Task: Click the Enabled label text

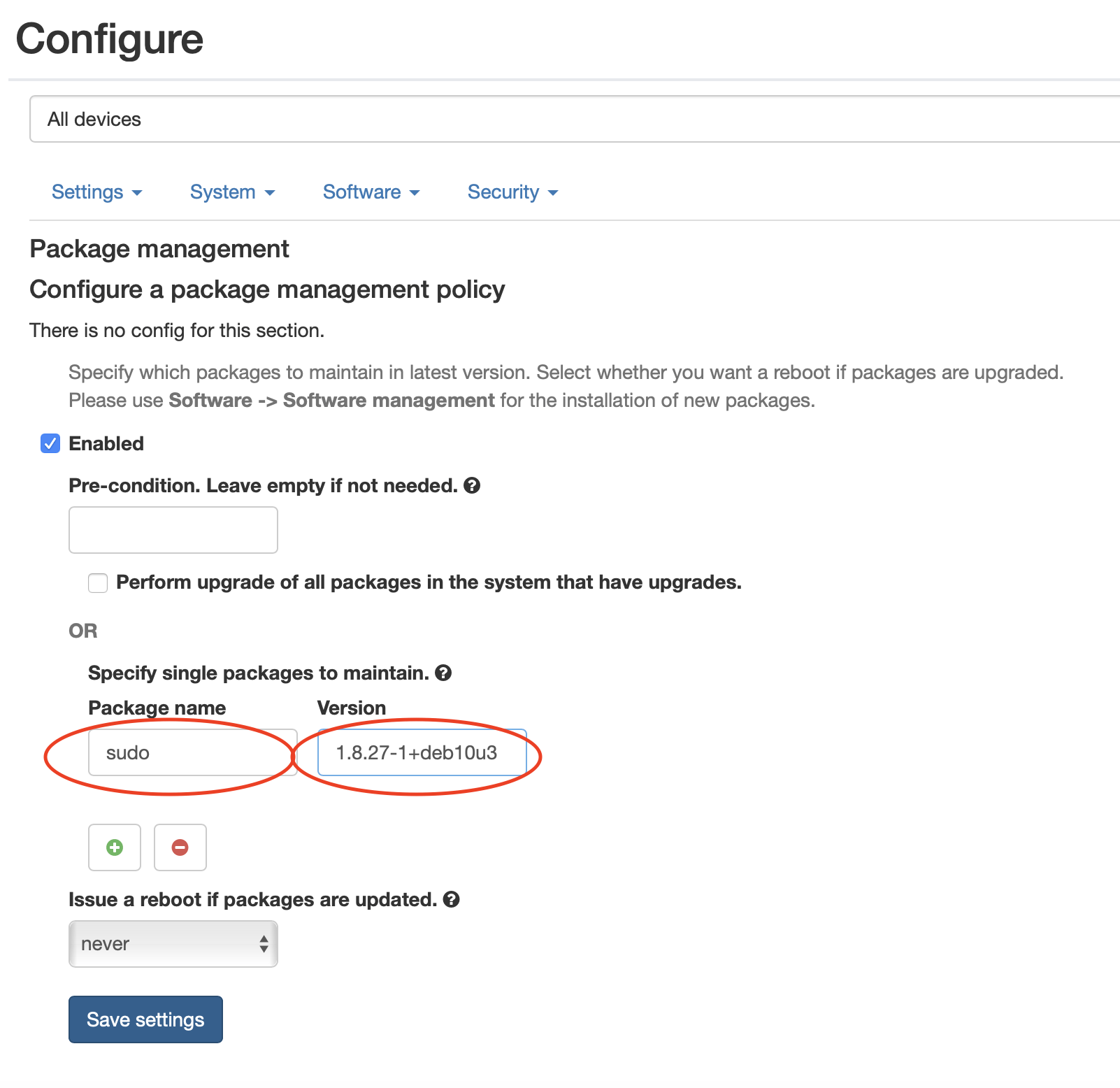Action: [106, 443]
